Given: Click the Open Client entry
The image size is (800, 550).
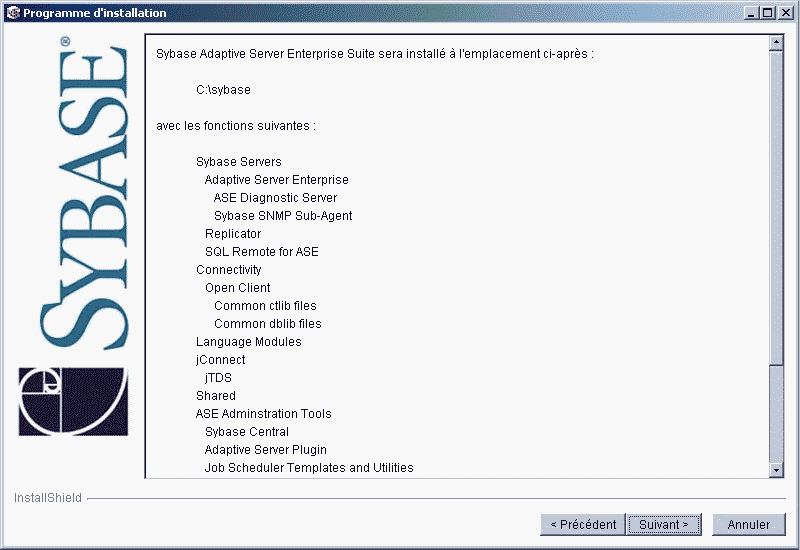Looking at the screenshot, I should pyautogui.click(x=237, y=288).
